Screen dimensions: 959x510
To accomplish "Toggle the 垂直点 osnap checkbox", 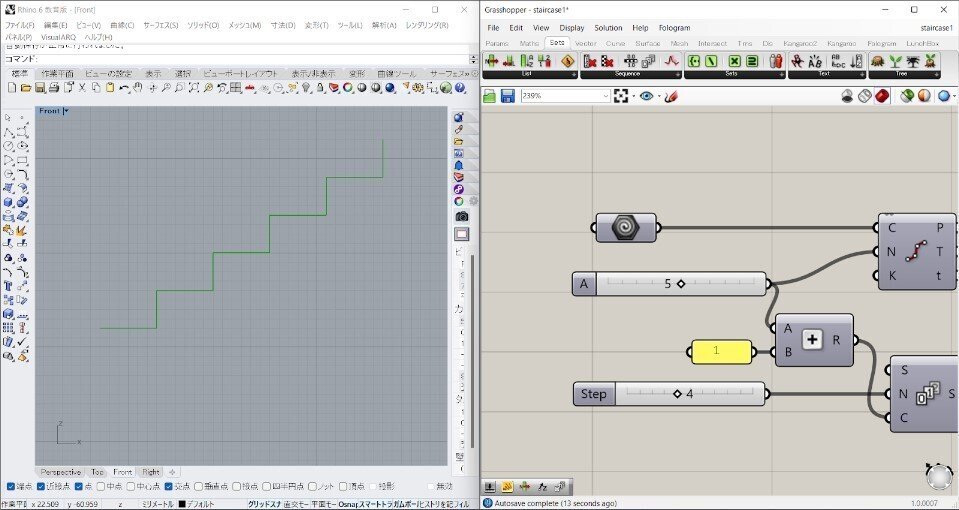I will pos(198,487).
